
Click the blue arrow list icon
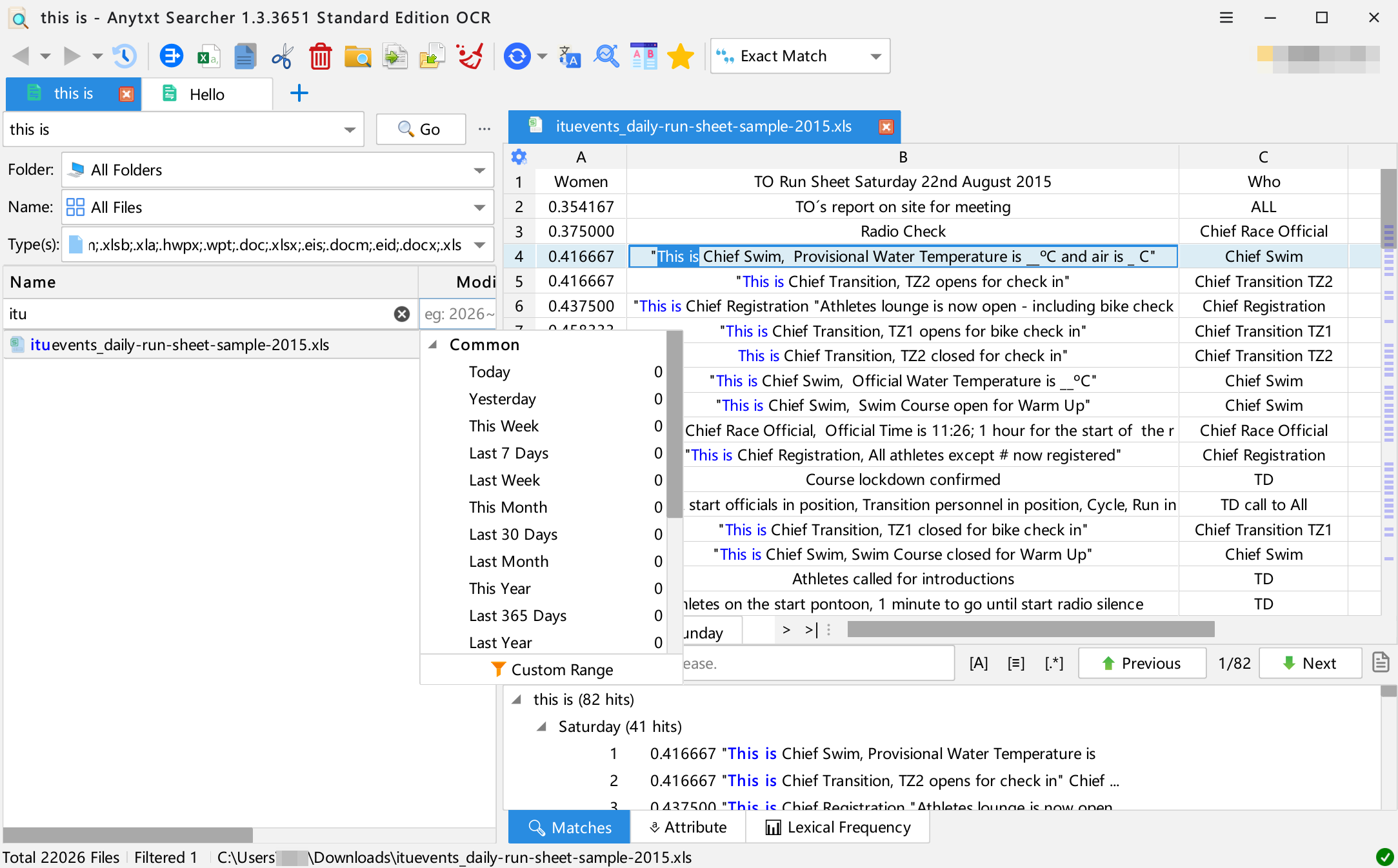tap(171, 56)
